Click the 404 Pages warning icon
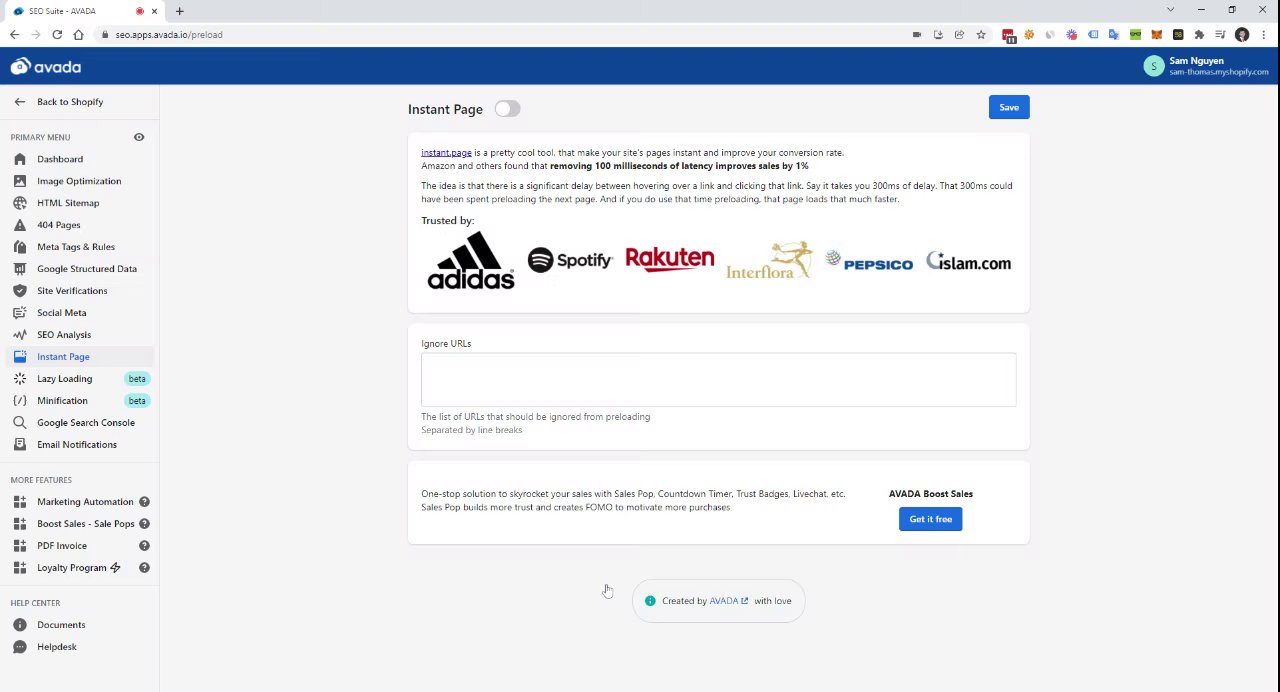 20,225
